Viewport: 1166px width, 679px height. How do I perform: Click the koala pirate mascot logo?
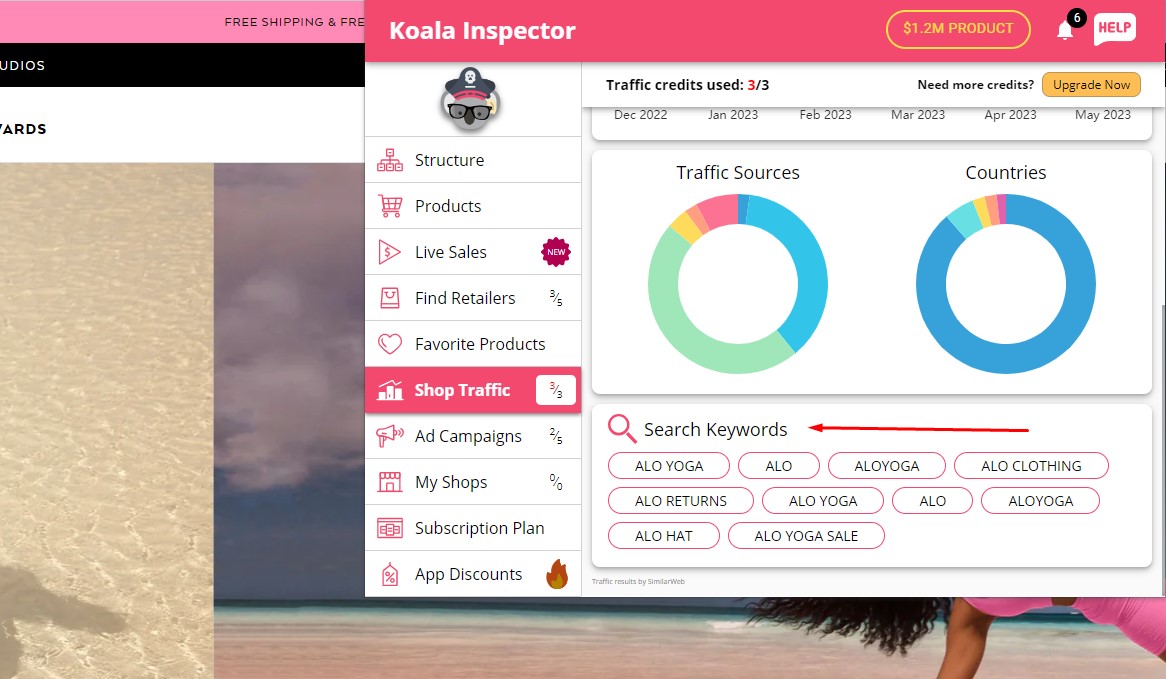coord(470,99)
